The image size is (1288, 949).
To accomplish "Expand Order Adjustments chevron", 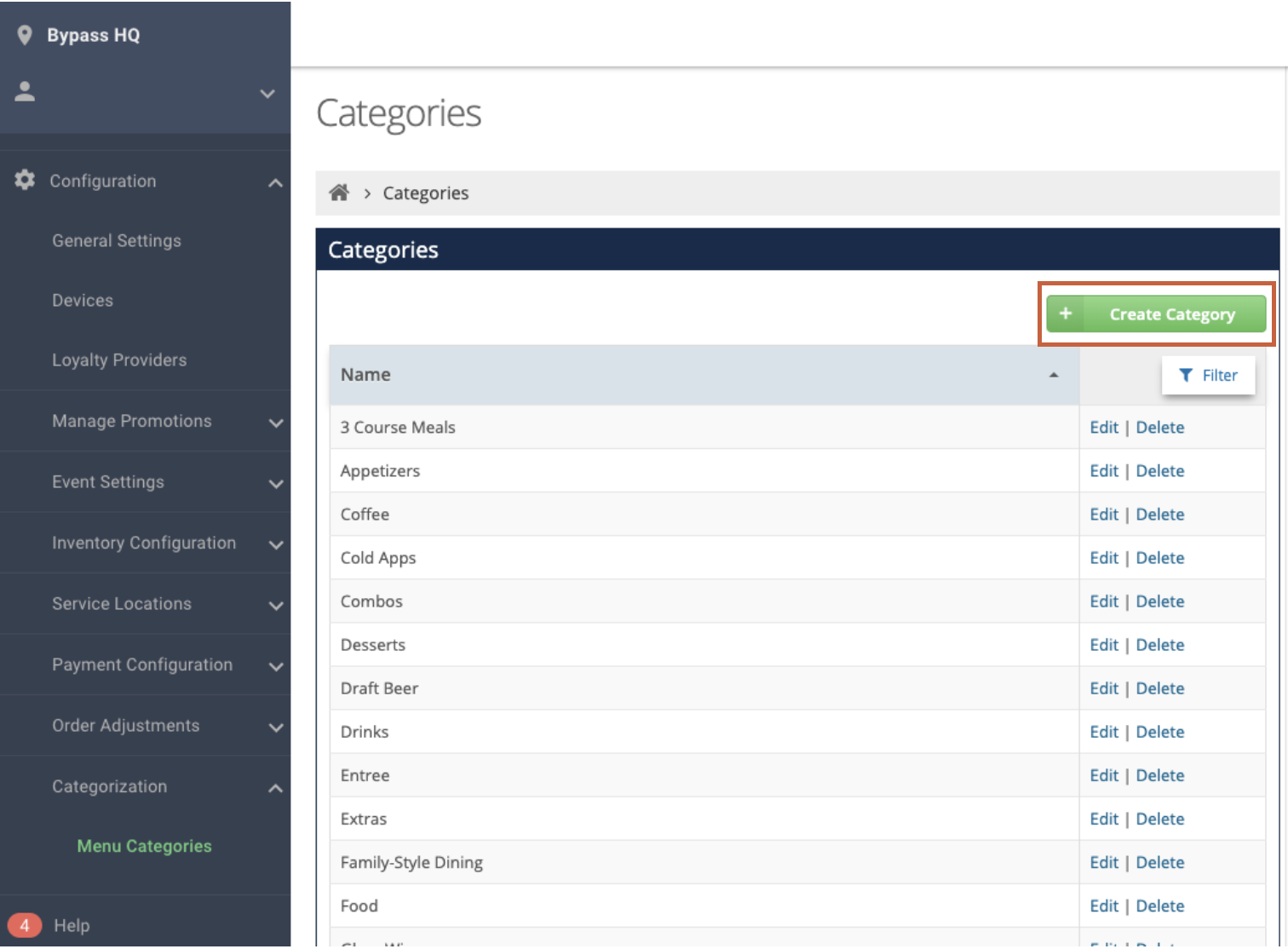I will 275,728.
